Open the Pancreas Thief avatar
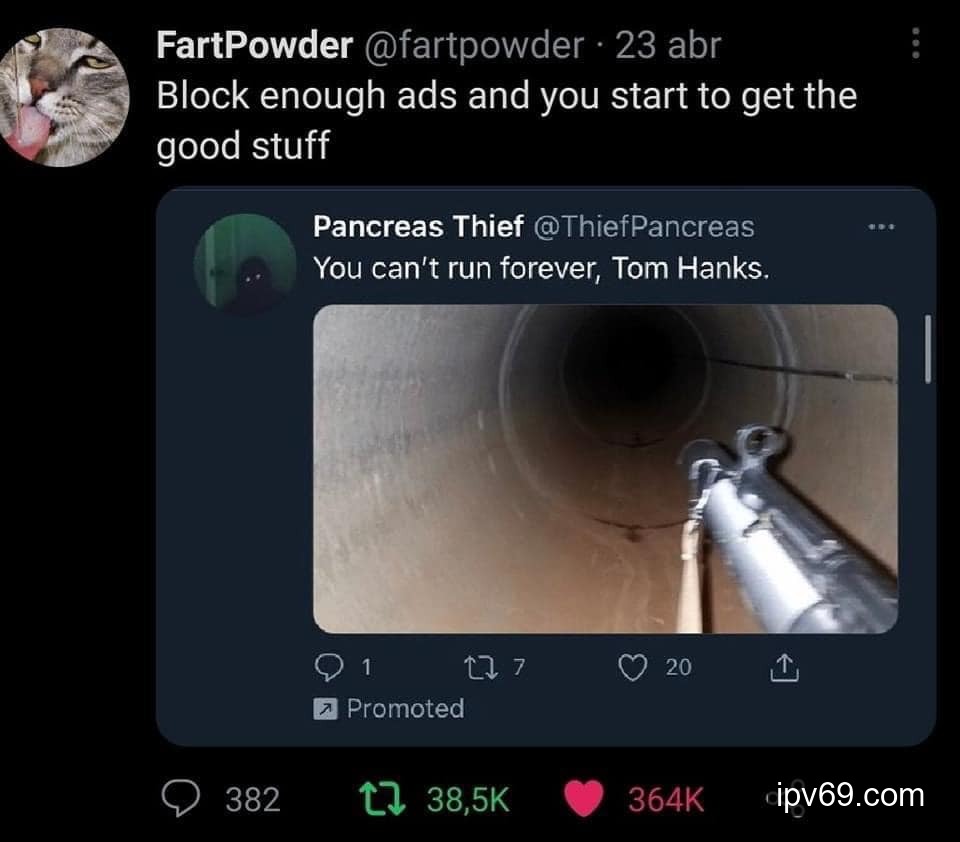960x842 pixels. 245,264
